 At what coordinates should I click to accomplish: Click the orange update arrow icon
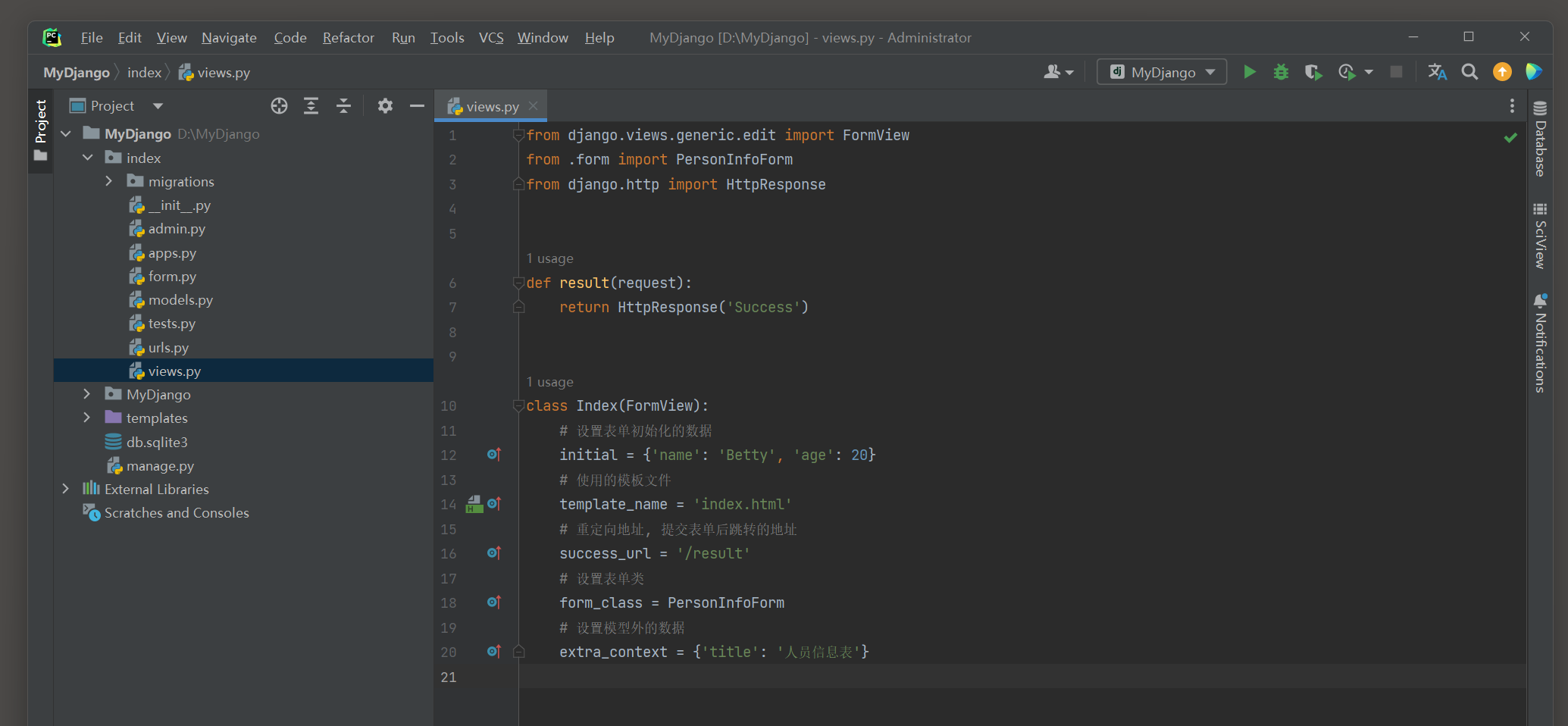coord(1502,72)
